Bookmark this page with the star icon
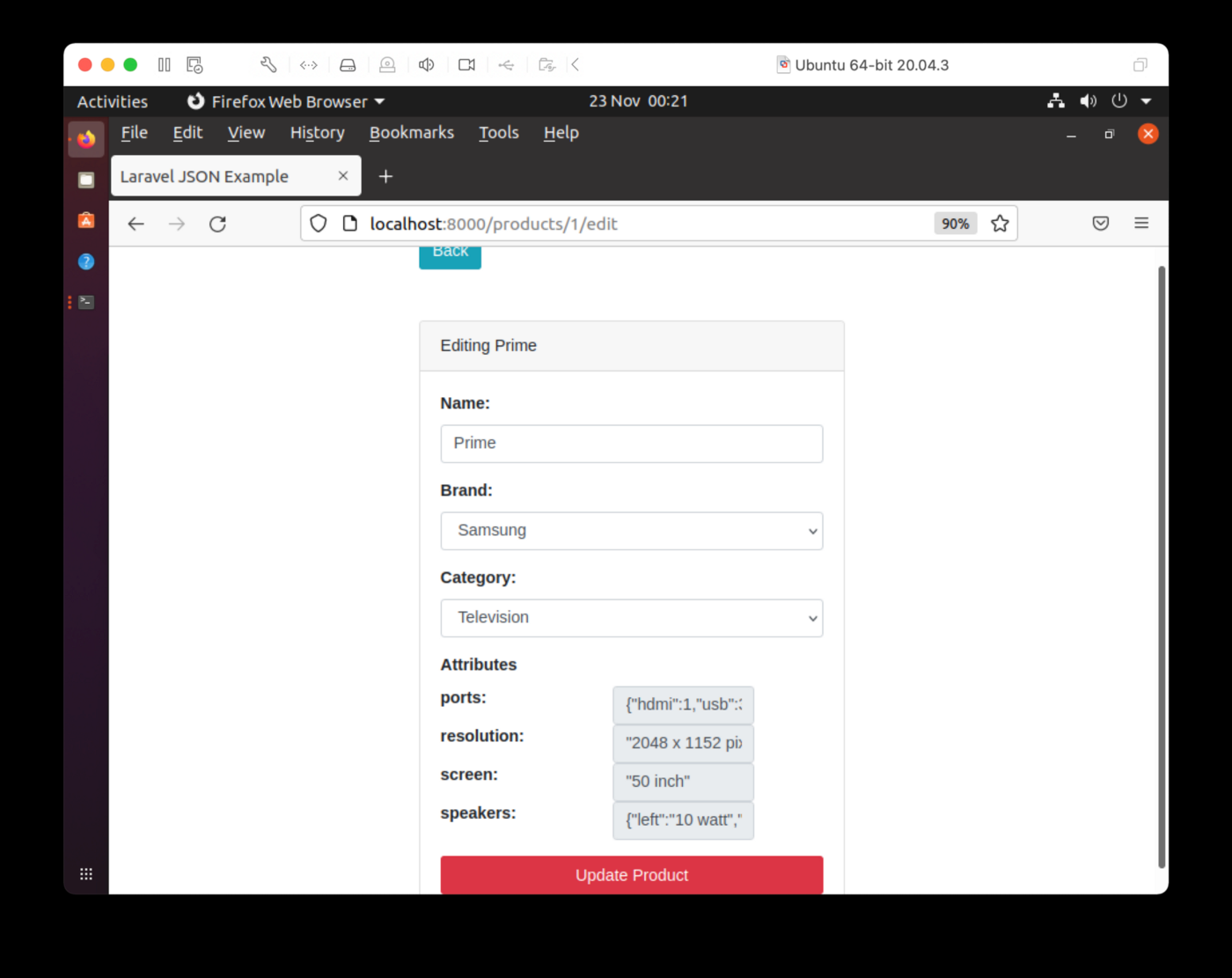This screenshot has width=1232, height=978. pos(1000,224)
